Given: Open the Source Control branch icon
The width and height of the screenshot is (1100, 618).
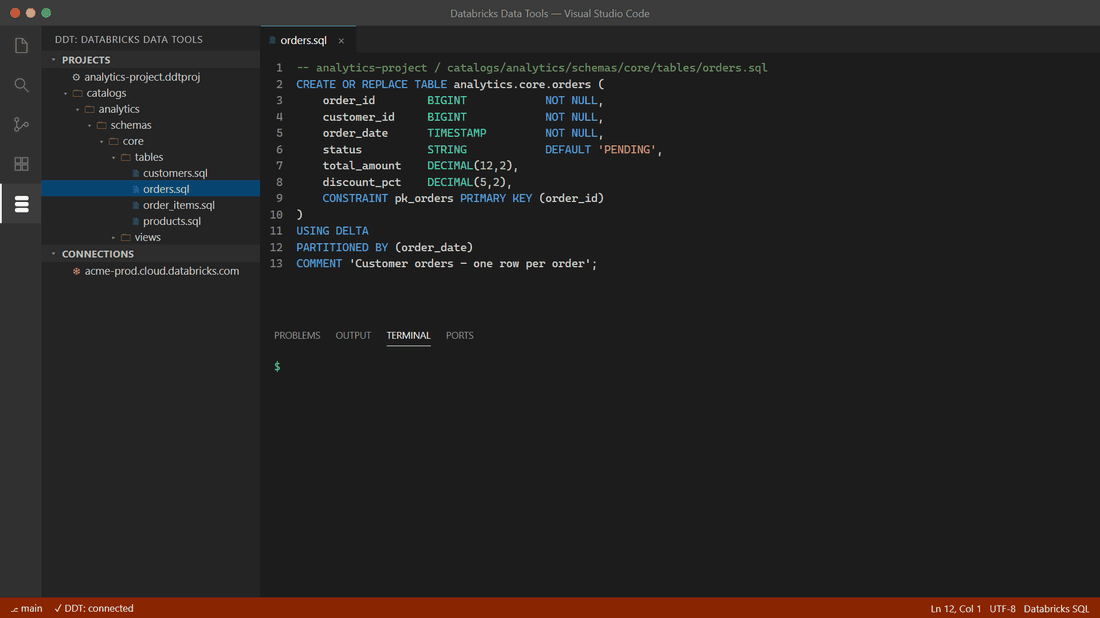Looking at the screenshot, I should [21, 124].
